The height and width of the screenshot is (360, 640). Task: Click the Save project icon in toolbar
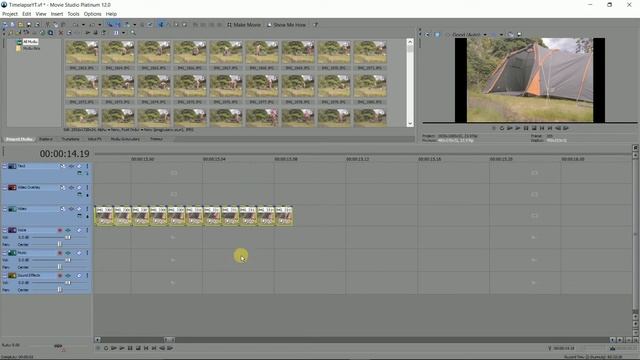(29, 25)
